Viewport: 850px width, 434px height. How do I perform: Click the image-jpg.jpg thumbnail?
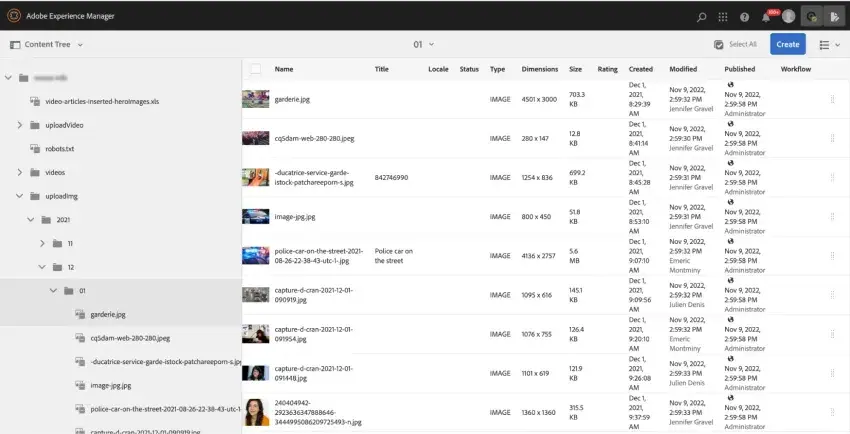255,217
